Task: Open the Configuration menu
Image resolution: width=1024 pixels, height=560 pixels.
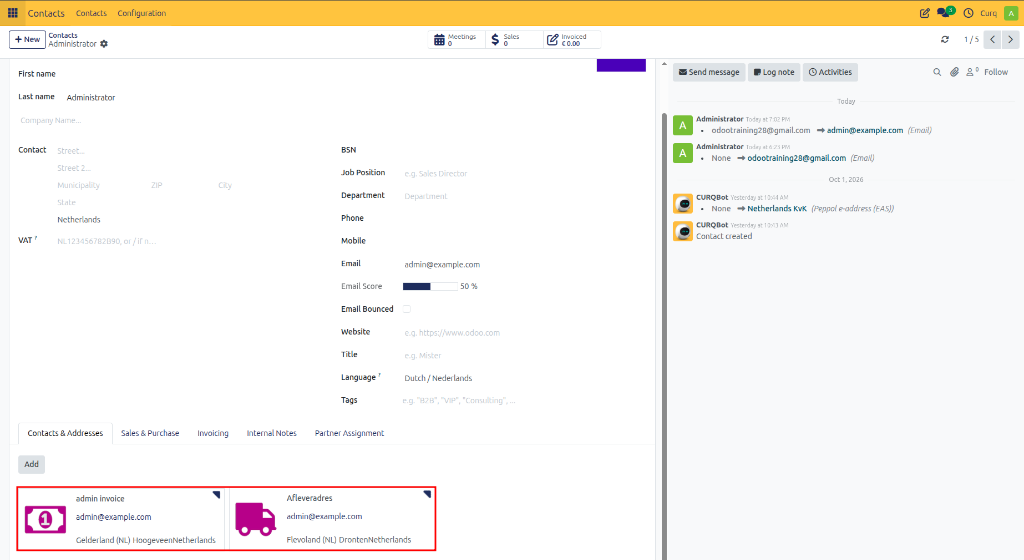Action: [142, 13]
